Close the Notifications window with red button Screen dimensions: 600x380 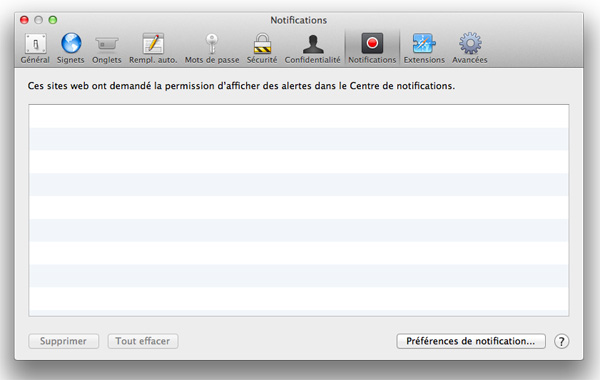click(24, 20)
